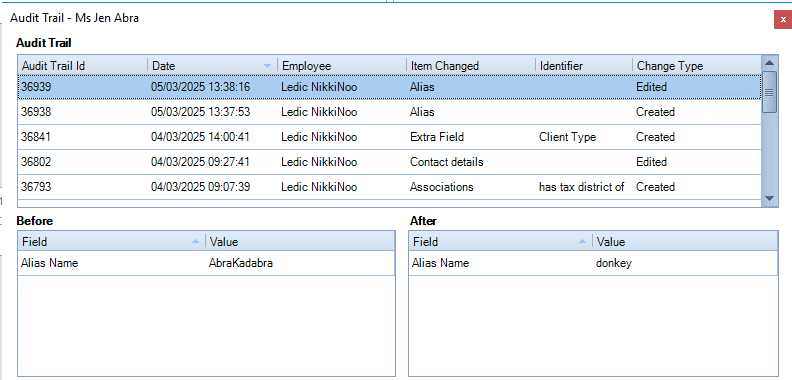Screen dimensions: 792x380
Task: Select Alias Name in Before panel
Action: pos(50,263)
